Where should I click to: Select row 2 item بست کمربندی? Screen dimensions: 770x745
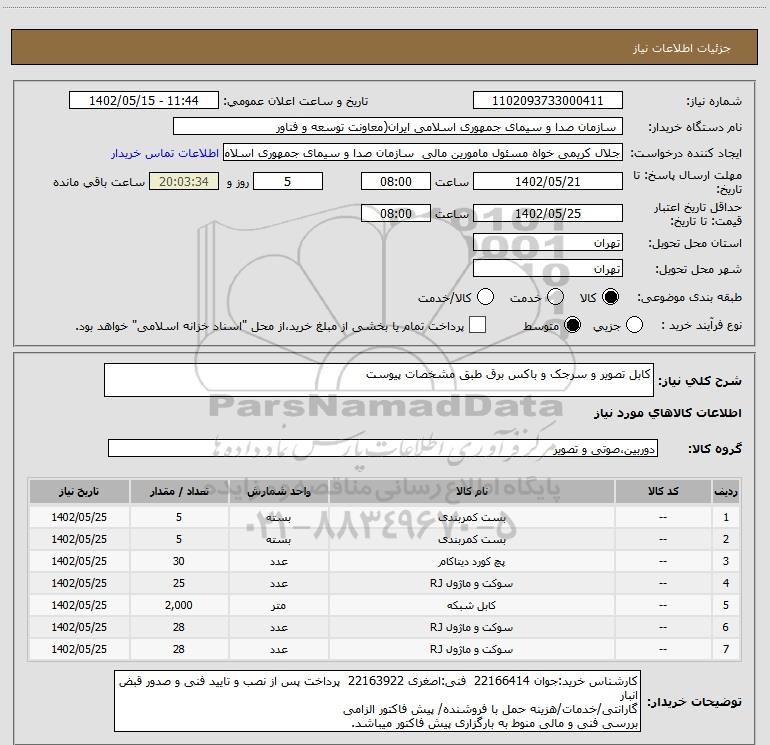[471, 539]
